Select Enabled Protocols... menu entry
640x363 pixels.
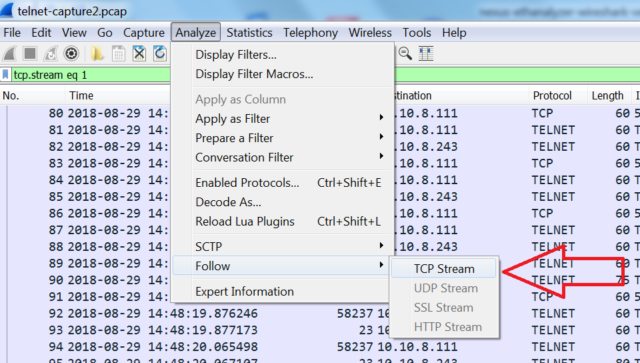(x=282, y=183)
